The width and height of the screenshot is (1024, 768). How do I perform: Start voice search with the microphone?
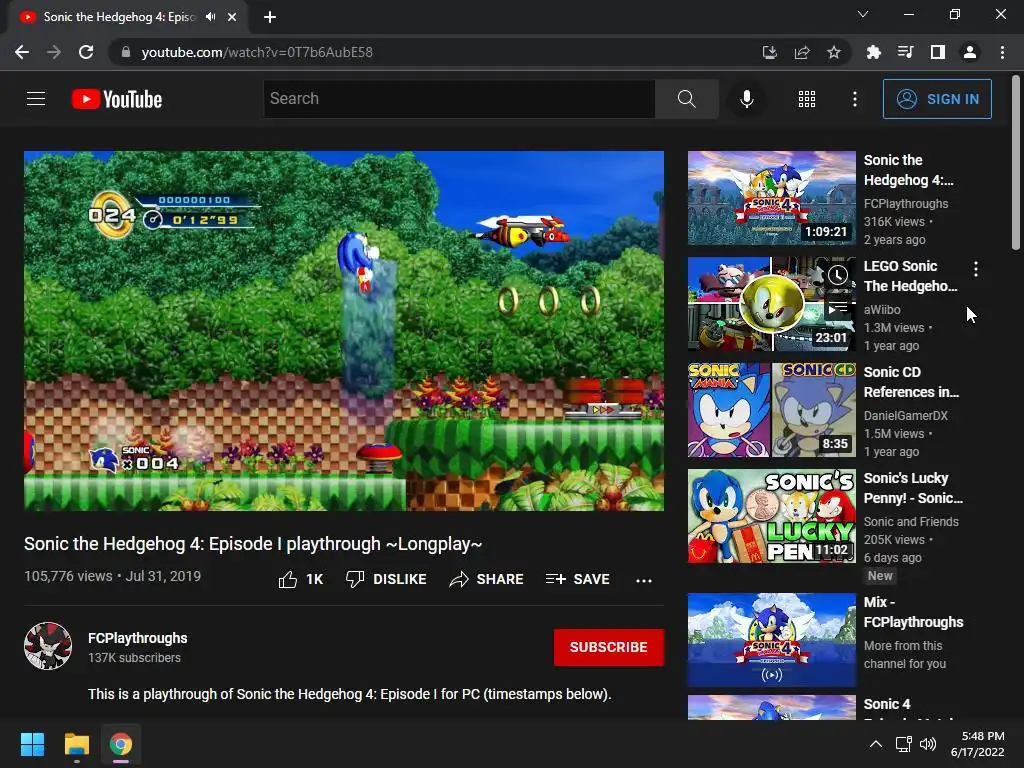[x=746, y=99]
